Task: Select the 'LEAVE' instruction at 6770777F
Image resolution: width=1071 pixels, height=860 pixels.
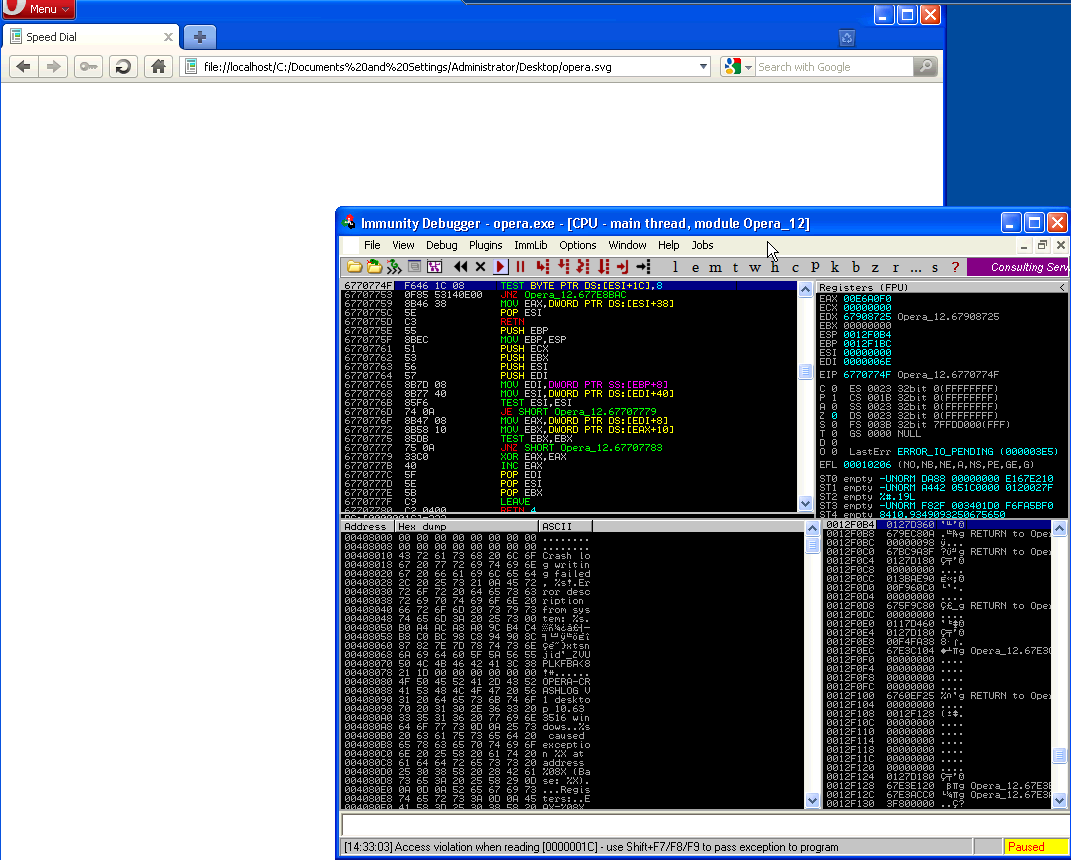Action: [515, 501]
